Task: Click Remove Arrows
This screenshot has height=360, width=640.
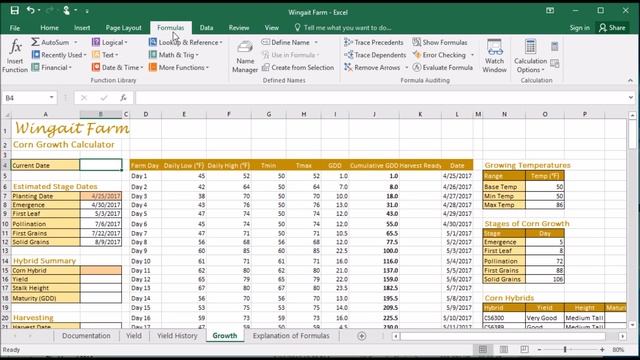Action: [372, 67]
